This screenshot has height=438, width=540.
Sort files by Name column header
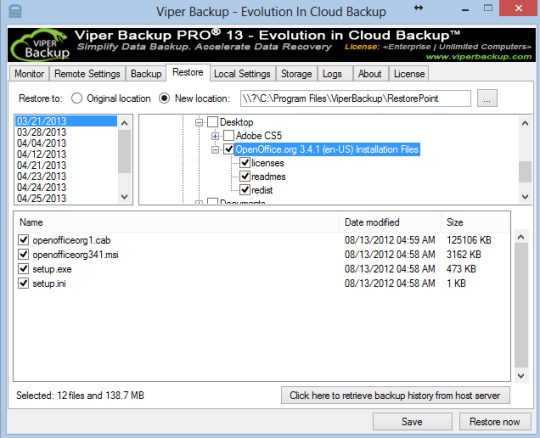click(177, 222)
